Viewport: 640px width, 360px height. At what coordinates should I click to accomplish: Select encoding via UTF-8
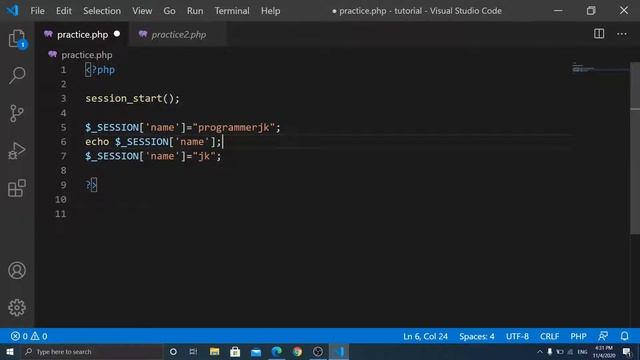517,336
